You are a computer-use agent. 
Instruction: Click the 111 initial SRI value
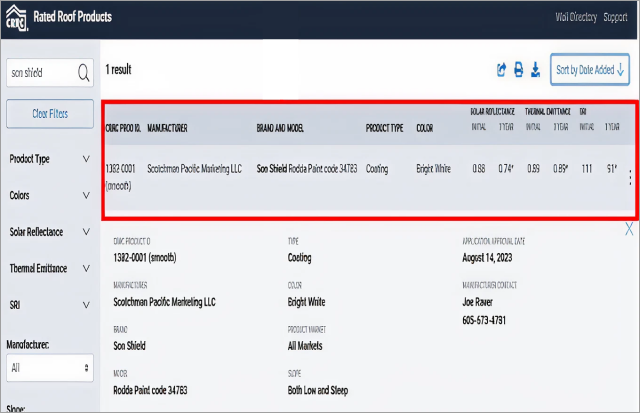click(587, 169)
